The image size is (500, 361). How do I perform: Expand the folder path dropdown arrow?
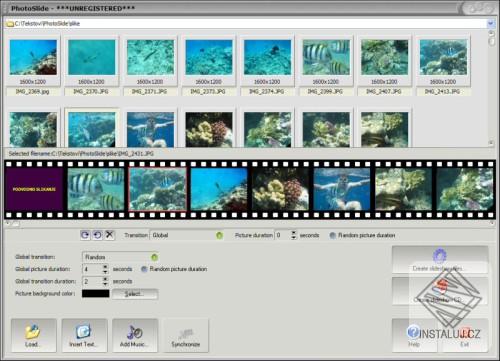coord(490,23)
